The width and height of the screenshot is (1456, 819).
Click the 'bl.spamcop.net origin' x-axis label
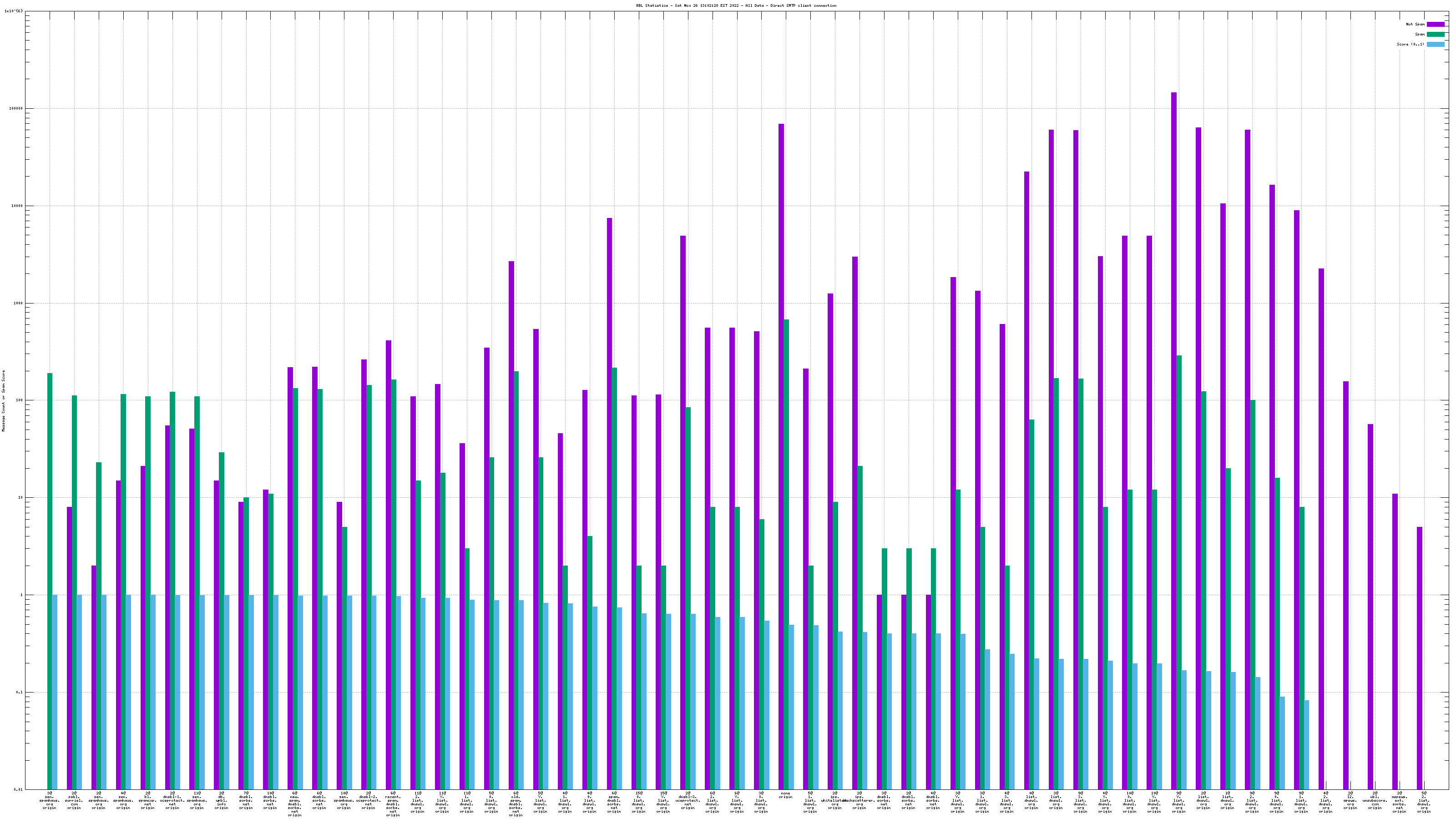[147, 801]
